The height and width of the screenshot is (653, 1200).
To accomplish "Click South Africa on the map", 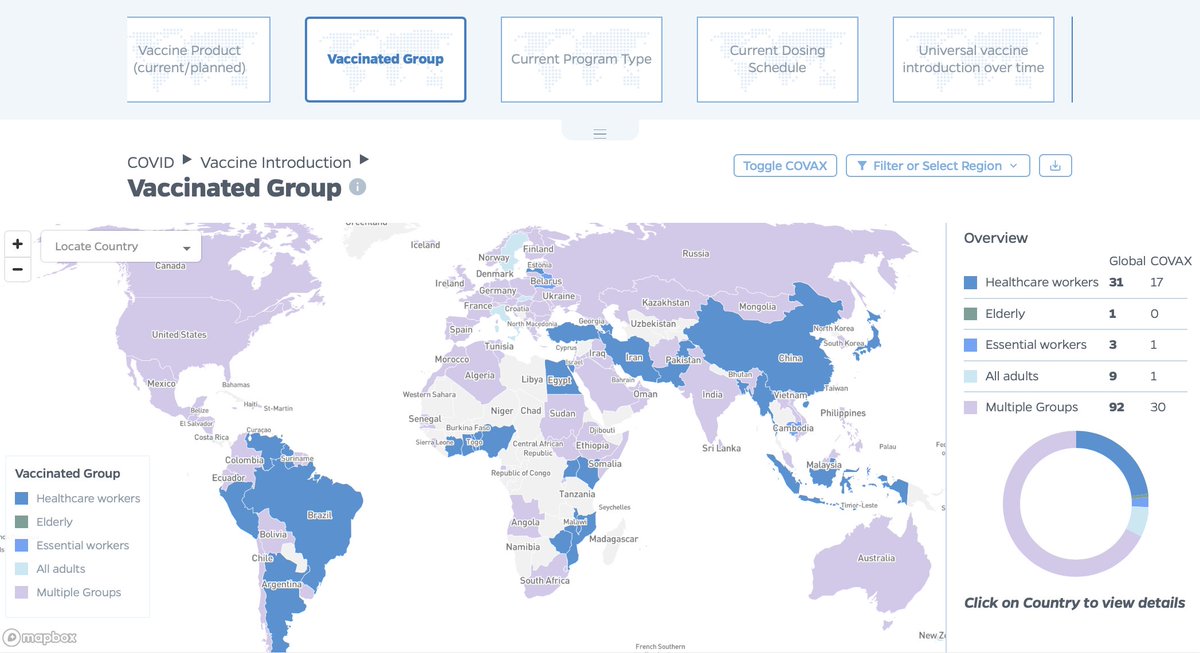I will pyautogui.click(x=544, y=580).
